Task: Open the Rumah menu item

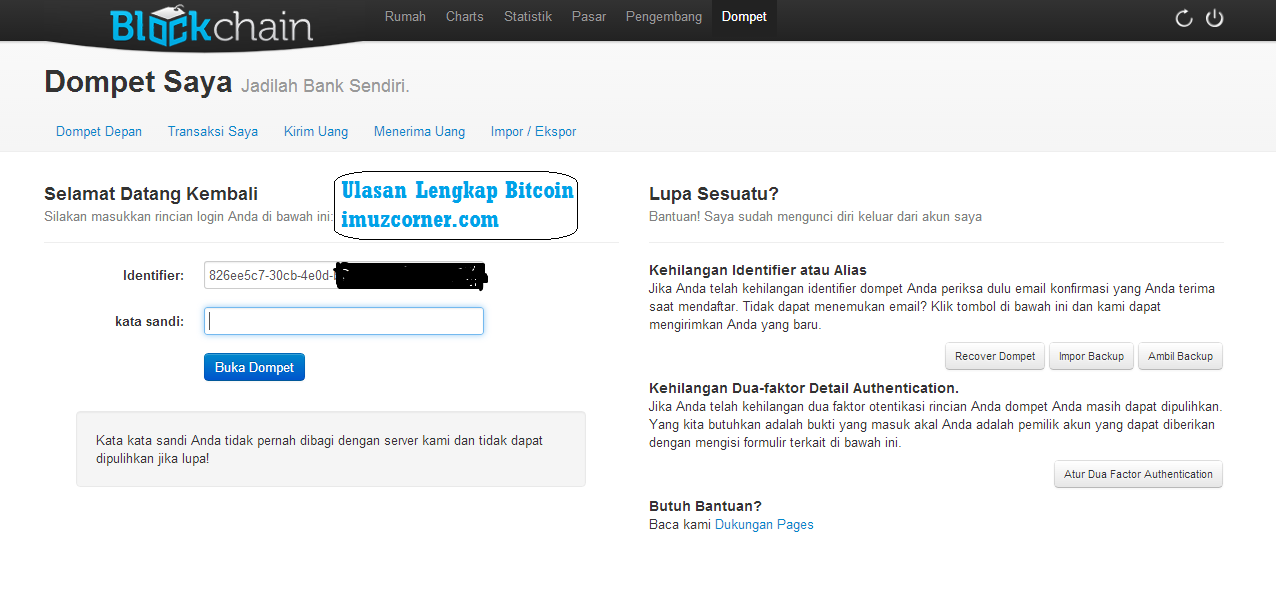Action: click(x=405, y=17)
